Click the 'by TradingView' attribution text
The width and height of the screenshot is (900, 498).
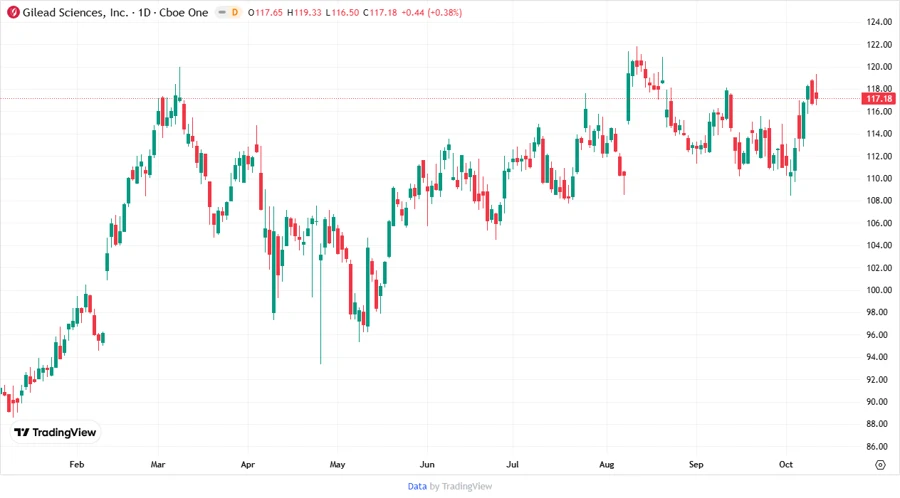tap(461, 486)
